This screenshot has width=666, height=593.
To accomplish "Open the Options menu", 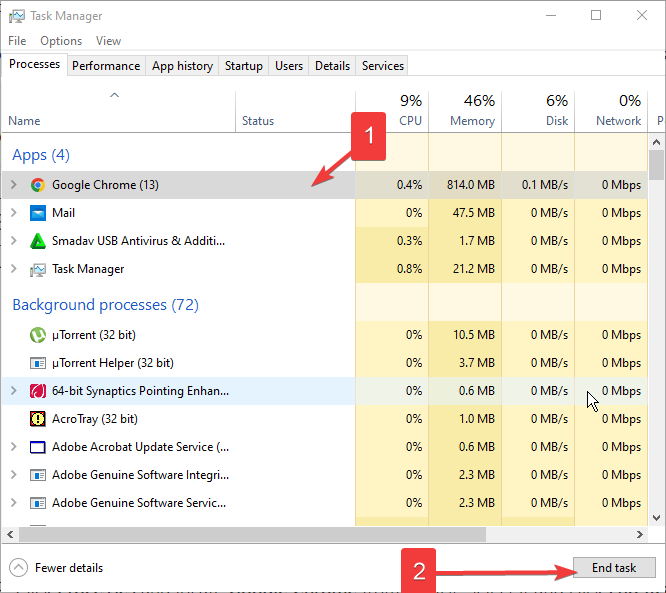I will [x=61, y=41].
